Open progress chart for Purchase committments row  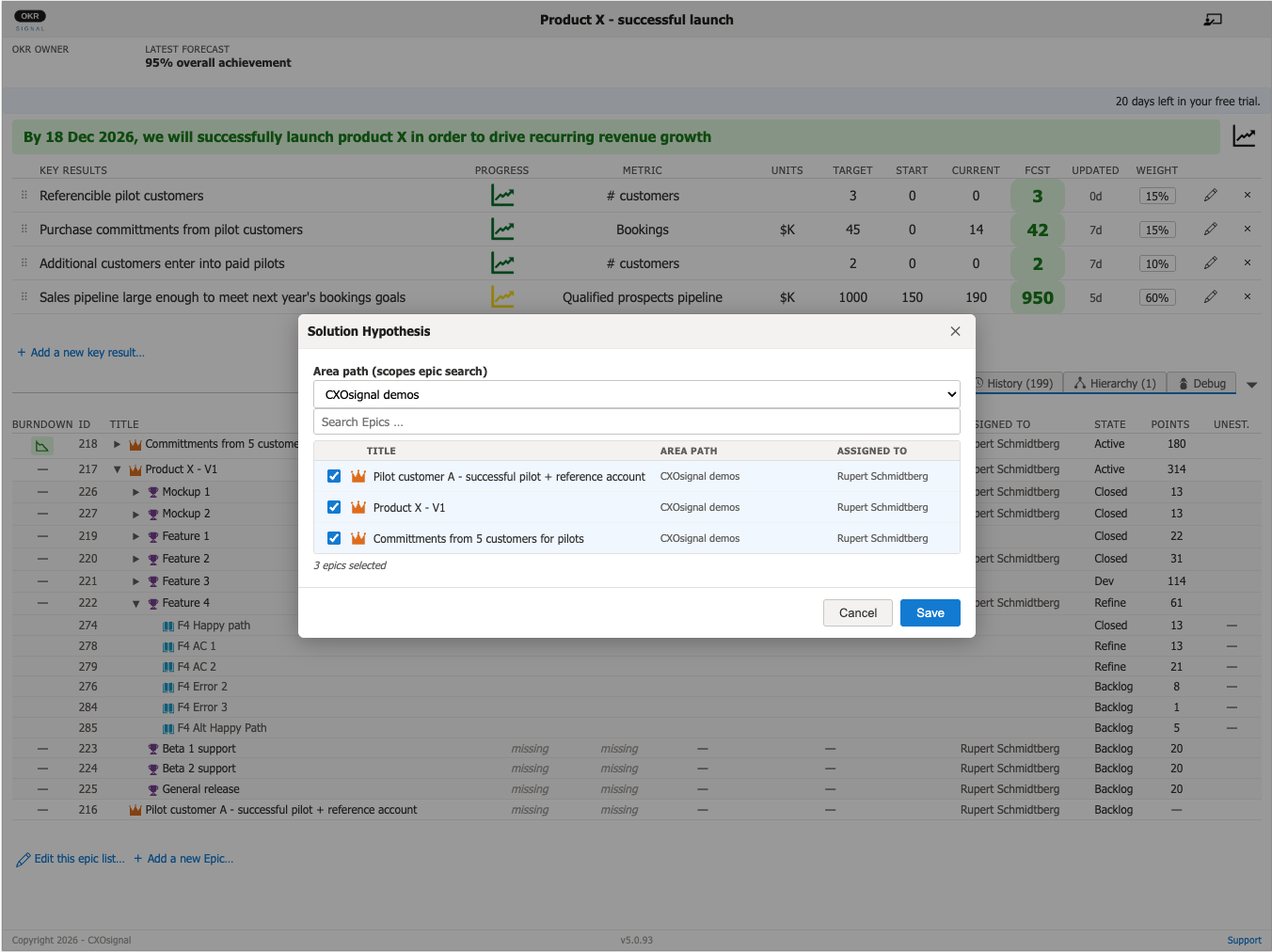coord(502,230)
